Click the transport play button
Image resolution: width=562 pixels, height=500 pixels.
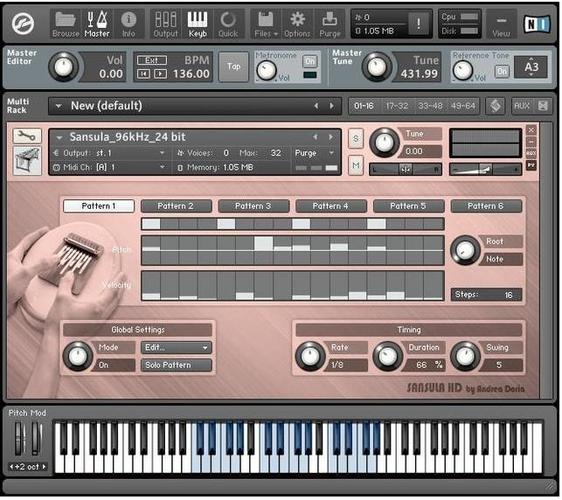[160, 74]
